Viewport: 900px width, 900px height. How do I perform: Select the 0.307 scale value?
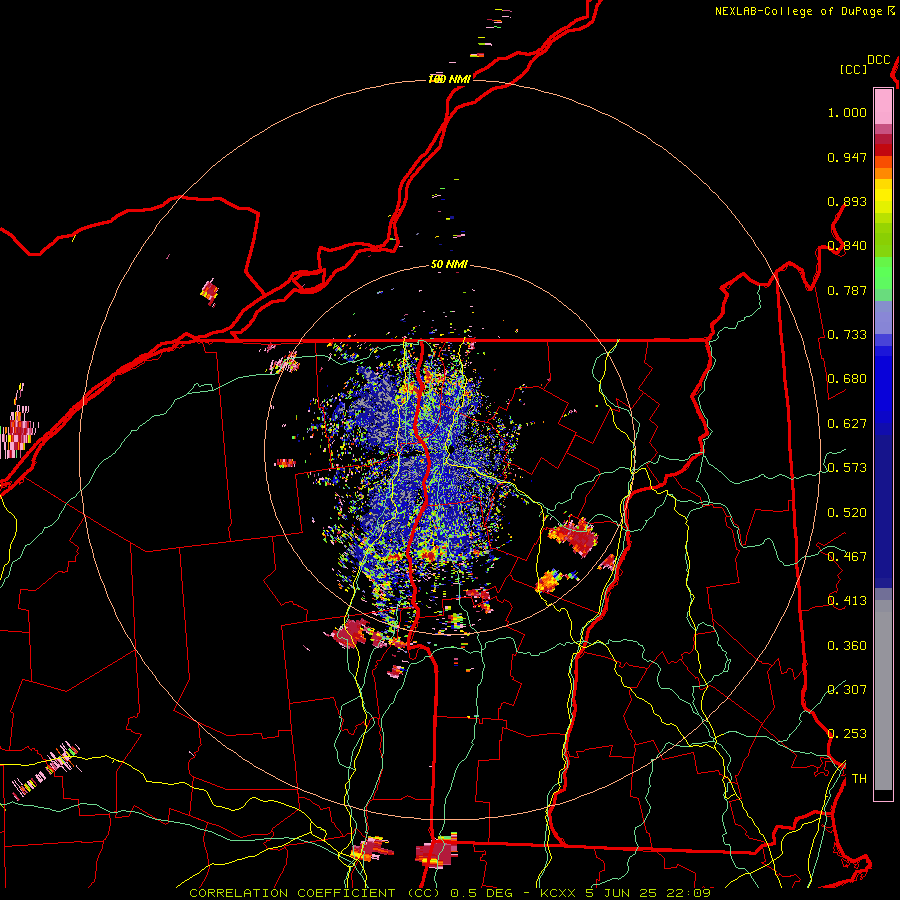pos(847,689)
